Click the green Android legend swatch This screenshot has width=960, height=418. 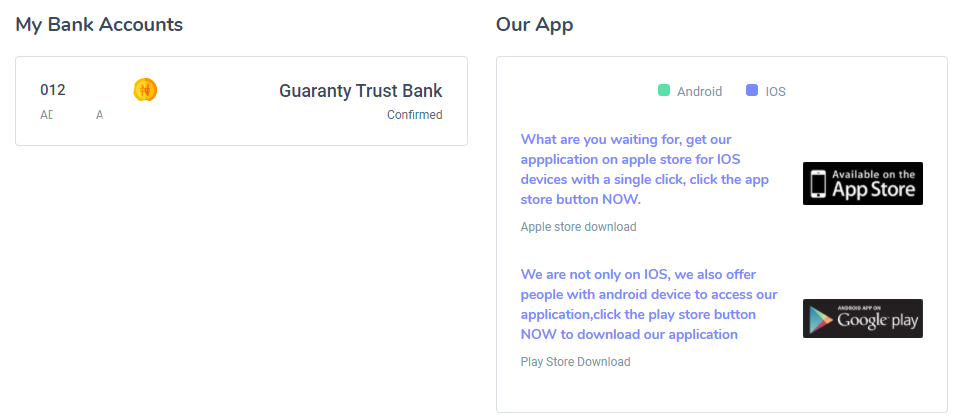click(x=664, y=91)
